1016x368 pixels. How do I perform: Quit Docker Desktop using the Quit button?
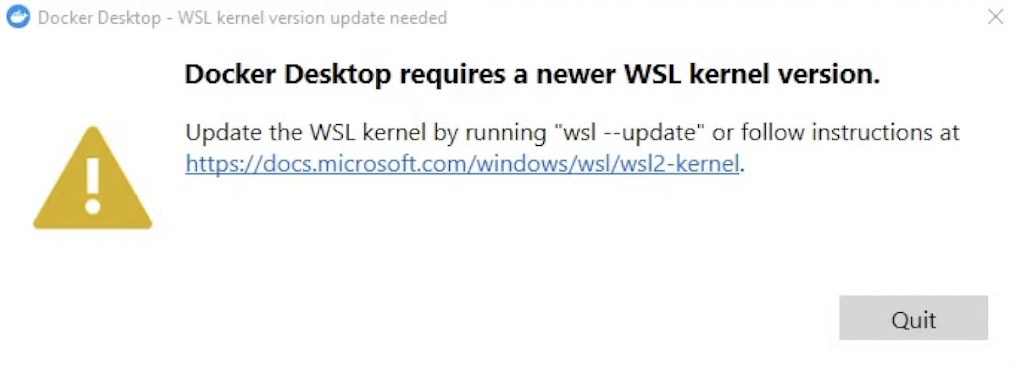tap(914, 318)
